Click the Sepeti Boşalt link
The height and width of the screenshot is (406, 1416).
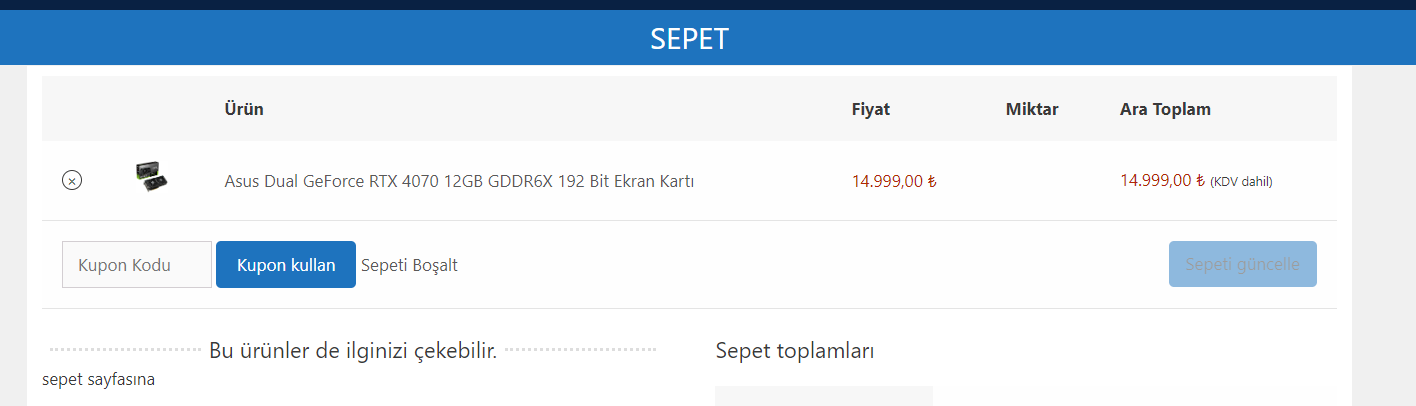pos(409,265)
